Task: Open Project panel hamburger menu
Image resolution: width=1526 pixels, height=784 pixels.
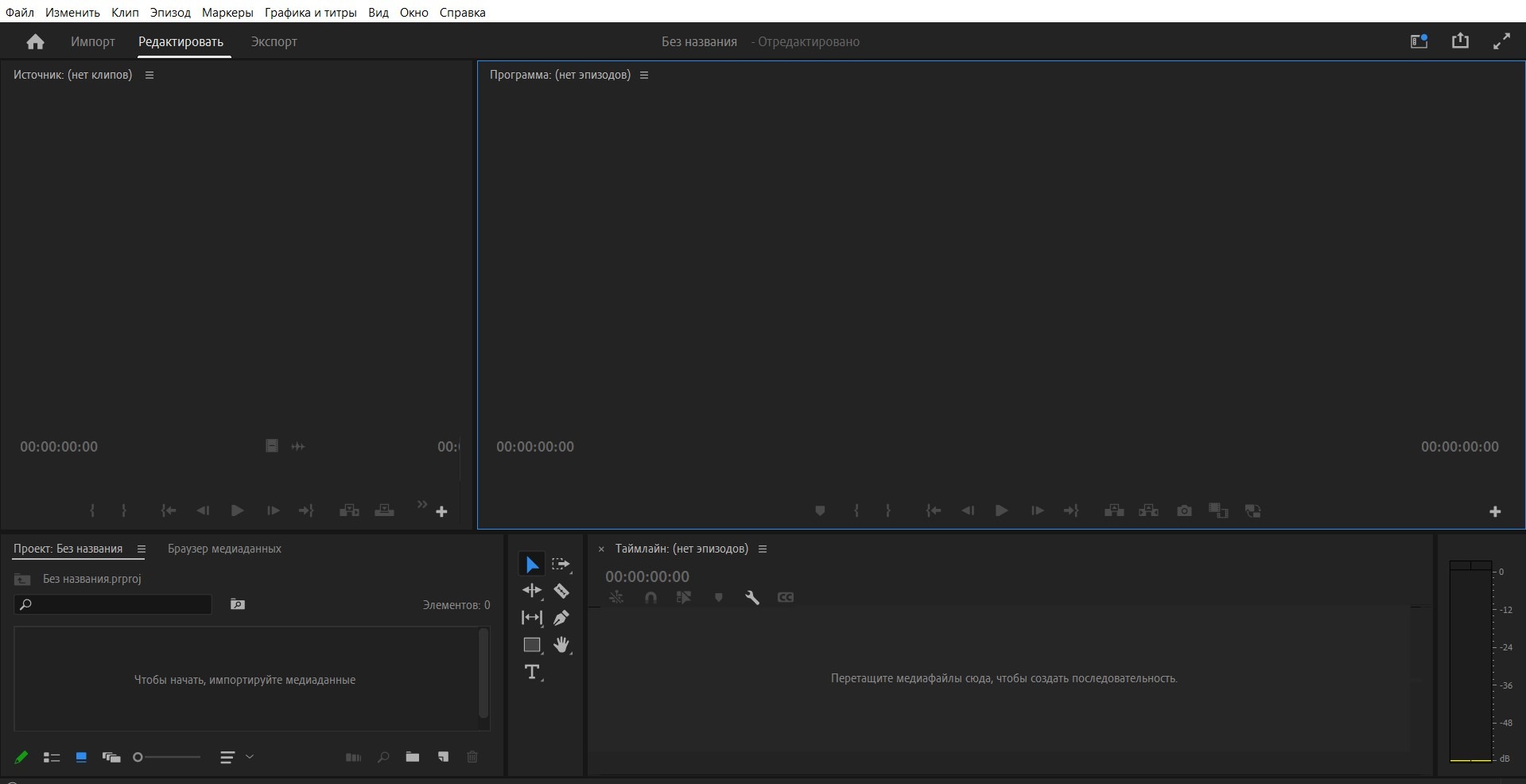Action: [142, 549]
